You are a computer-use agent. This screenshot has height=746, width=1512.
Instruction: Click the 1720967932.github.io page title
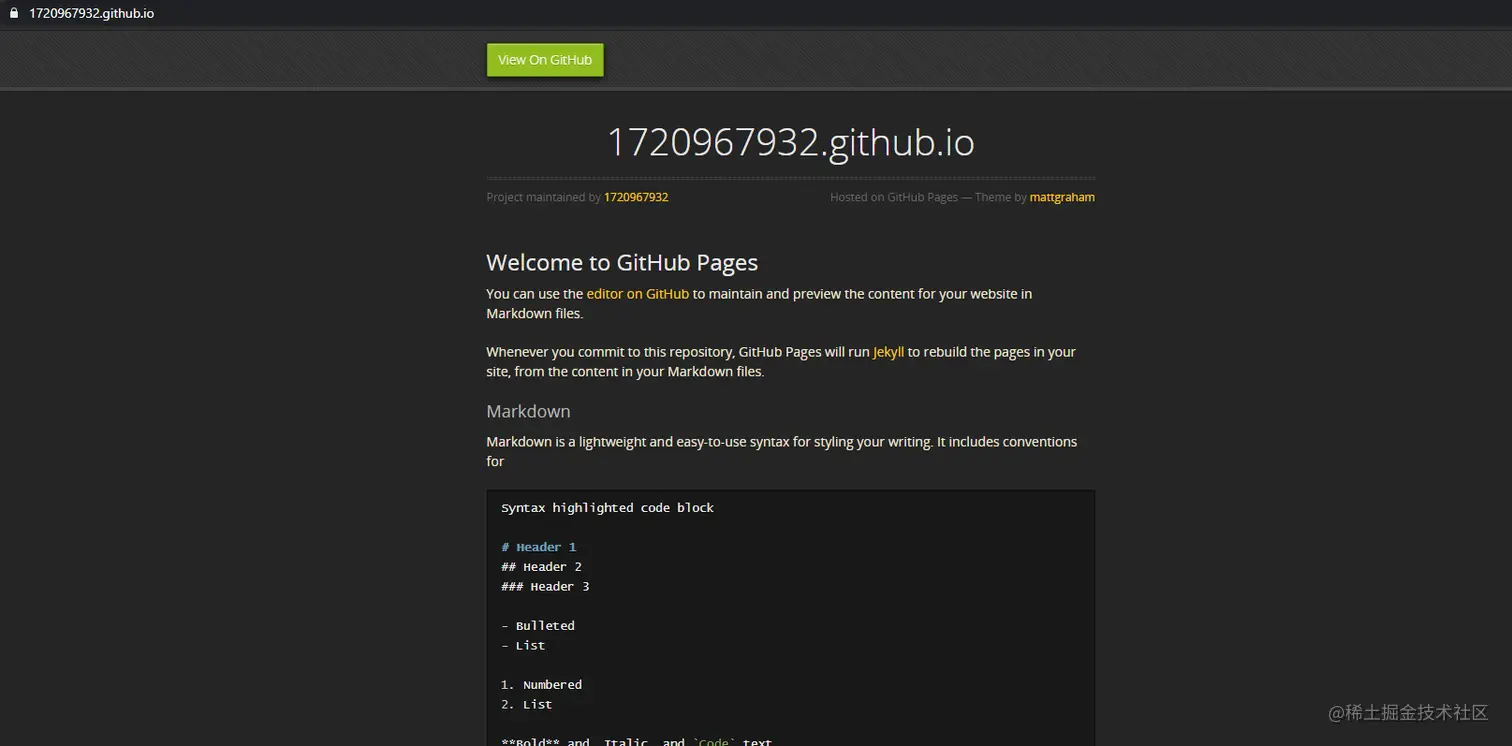[x=791, y=142]
